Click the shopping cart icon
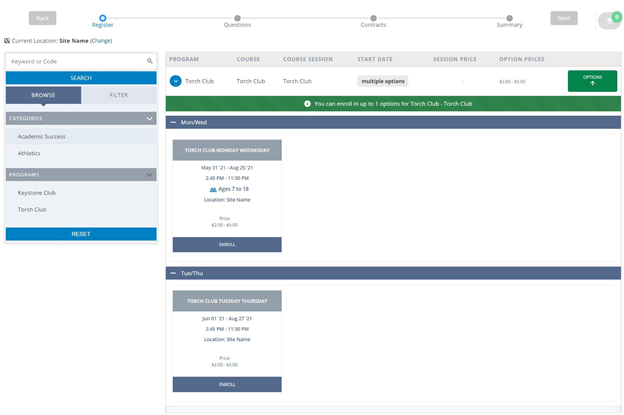The width and height of the screenshot is (624, 415). coord(607,21)
